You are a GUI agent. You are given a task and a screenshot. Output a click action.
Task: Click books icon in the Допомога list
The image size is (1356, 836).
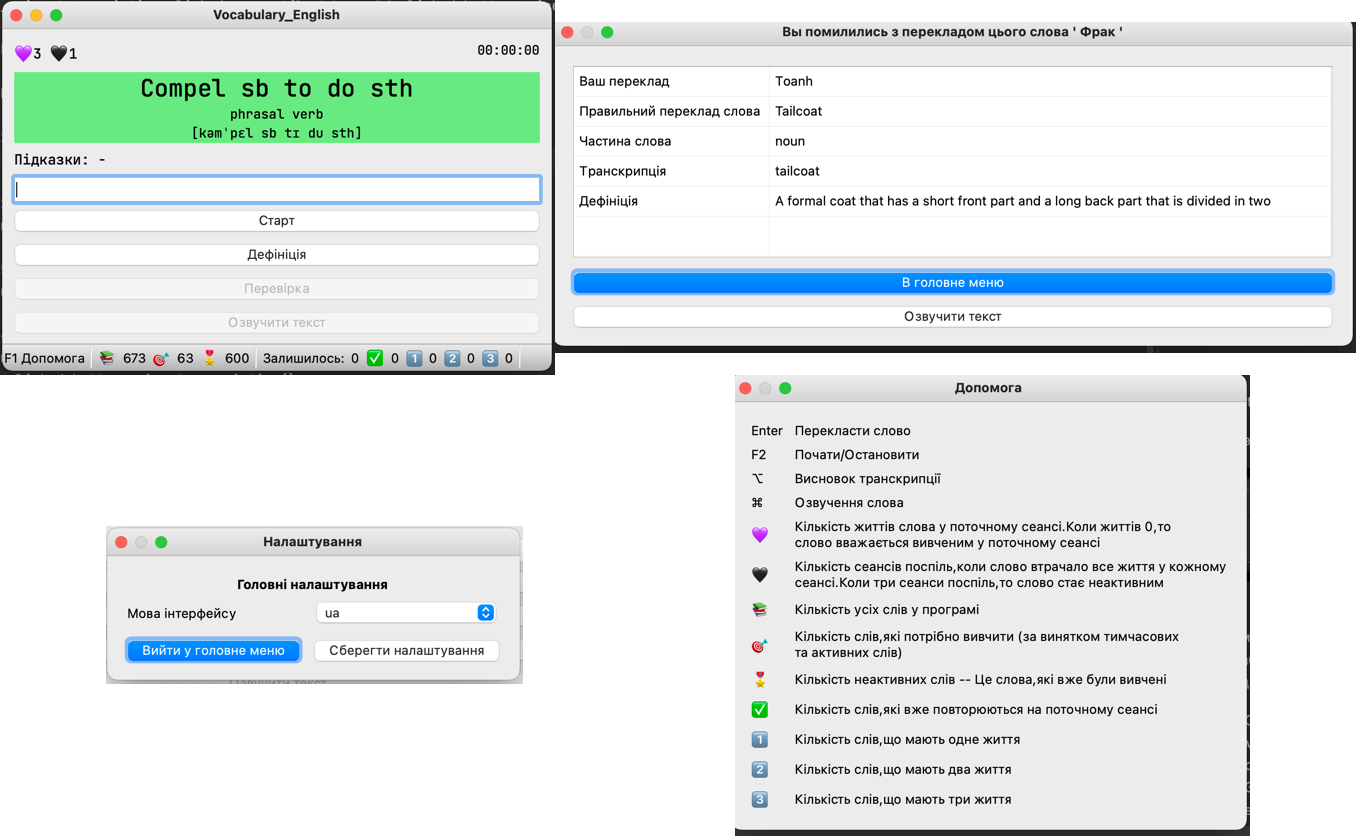click(x=759, y=610)
